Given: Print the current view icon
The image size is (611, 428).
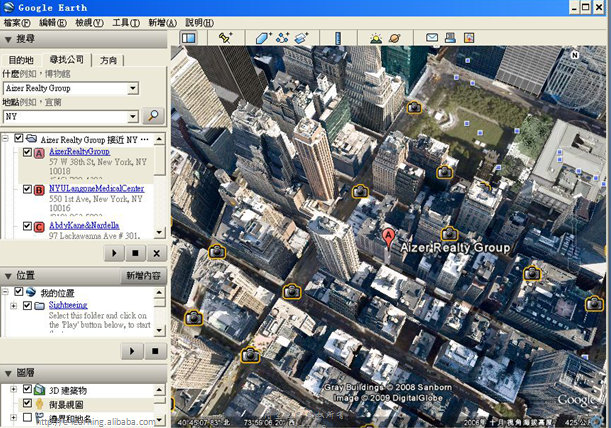Looking at the screenshot, I should point(450,37).
